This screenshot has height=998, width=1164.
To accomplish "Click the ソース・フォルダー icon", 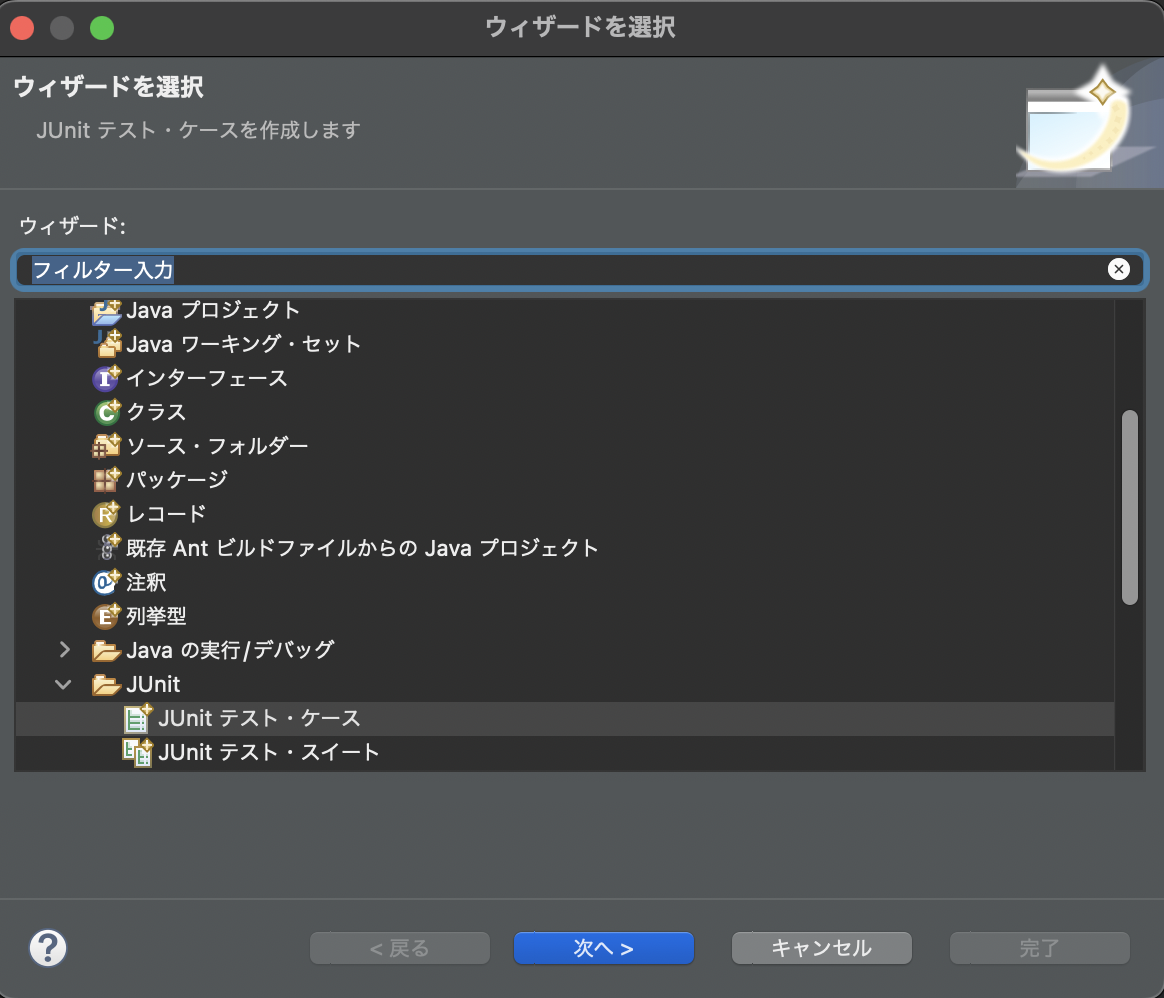I will pos(106,446).
